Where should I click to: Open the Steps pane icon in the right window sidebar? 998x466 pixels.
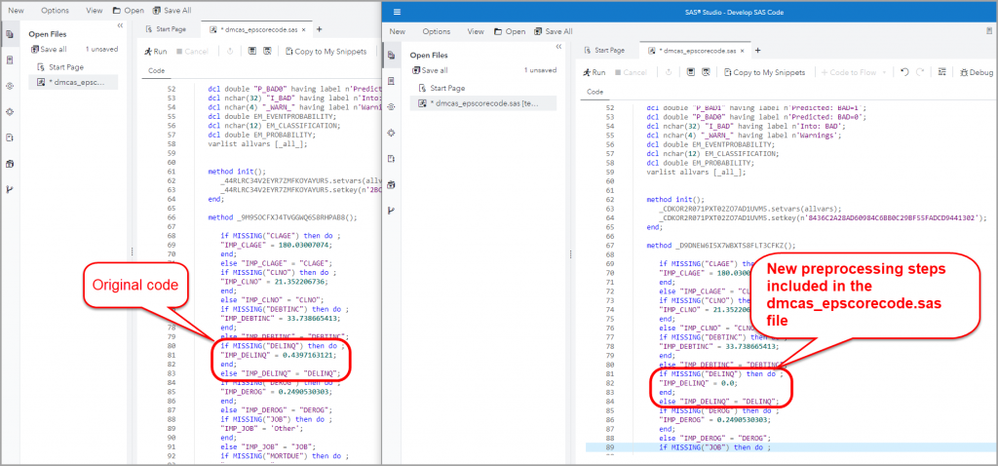click(391, 107)
